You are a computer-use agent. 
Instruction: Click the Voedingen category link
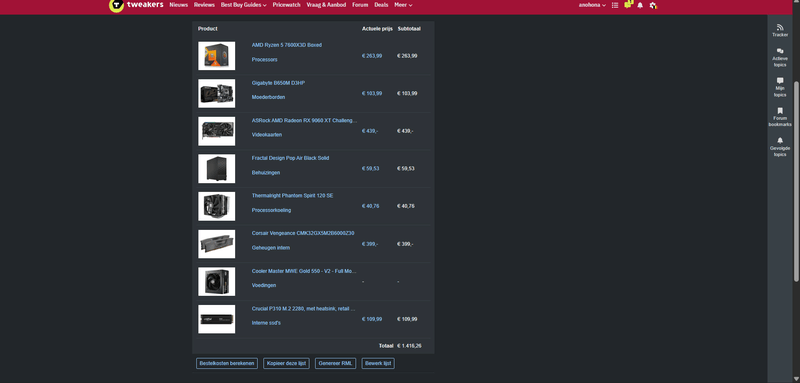264,286
